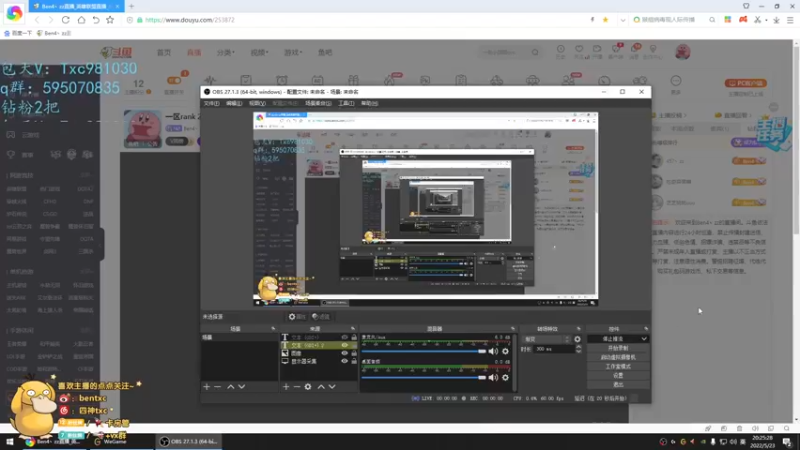Click the filters button above sources
The width and height of the screenshot is (800, 450).
pyautogui.click(x=321, y=317)
